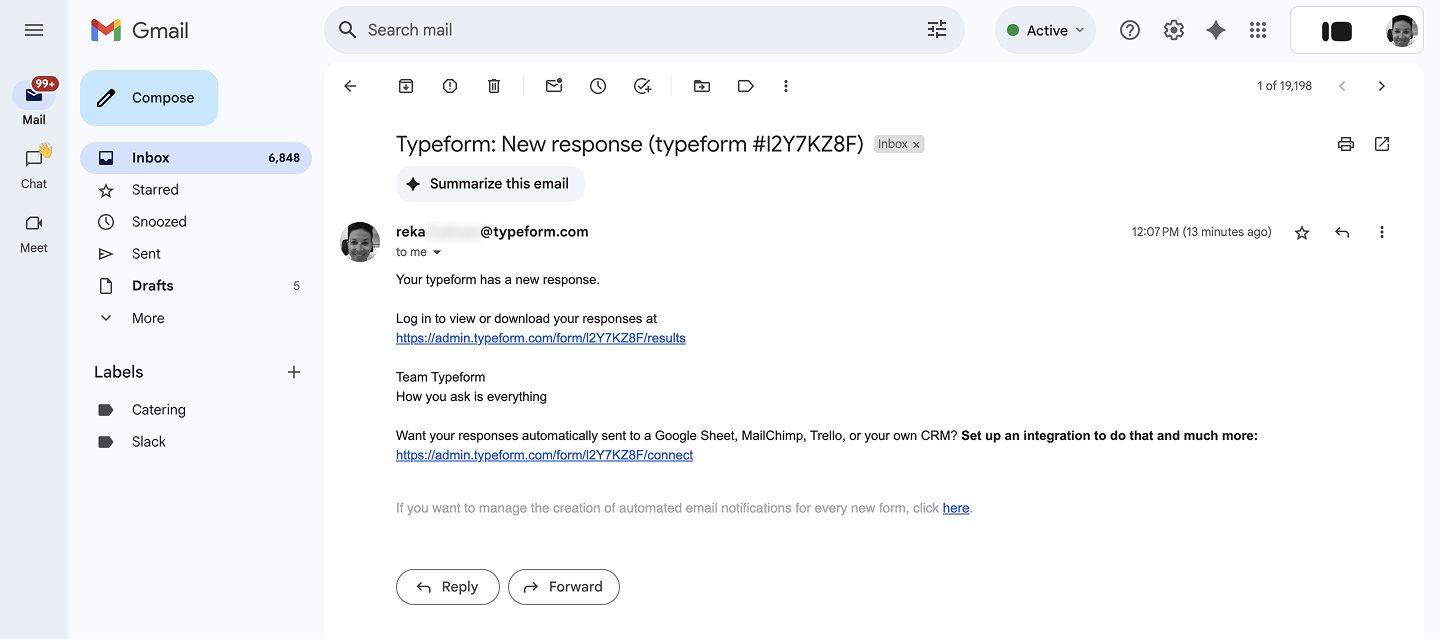Viewport: 1440px width, 639px height.
Task: Report the message as spam
Action: click(450, 86)
